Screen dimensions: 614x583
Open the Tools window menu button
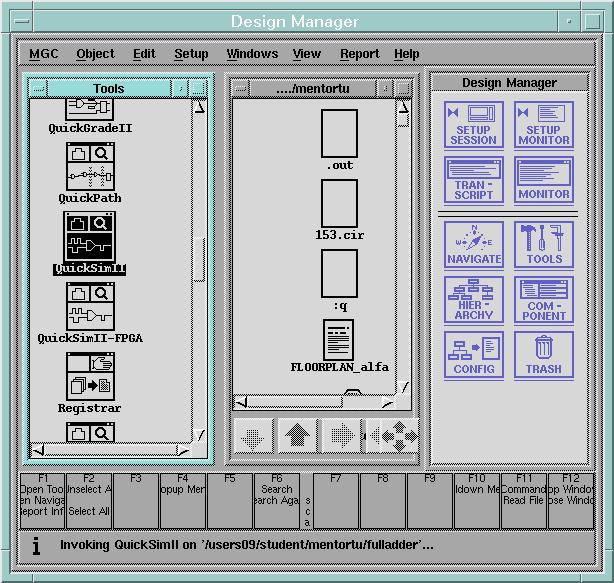tap(38, 88)
